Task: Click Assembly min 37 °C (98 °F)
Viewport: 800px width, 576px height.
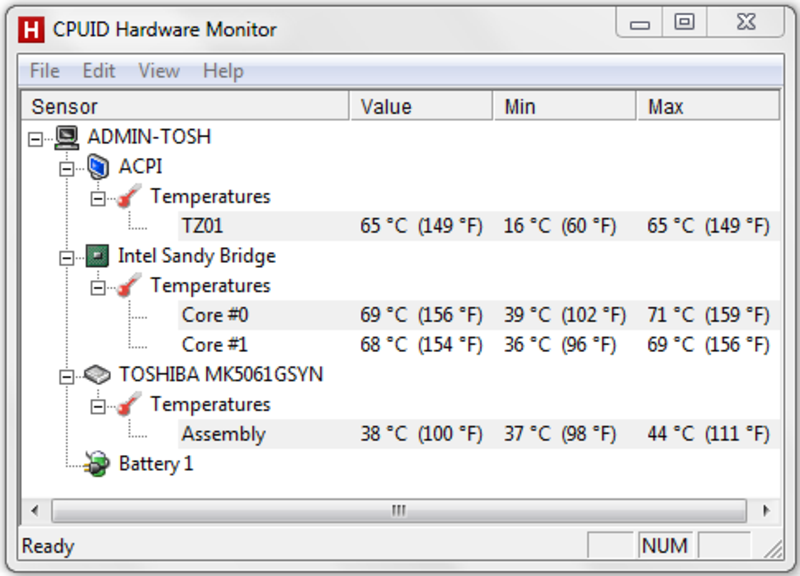Action: click(x=560, y=434)
